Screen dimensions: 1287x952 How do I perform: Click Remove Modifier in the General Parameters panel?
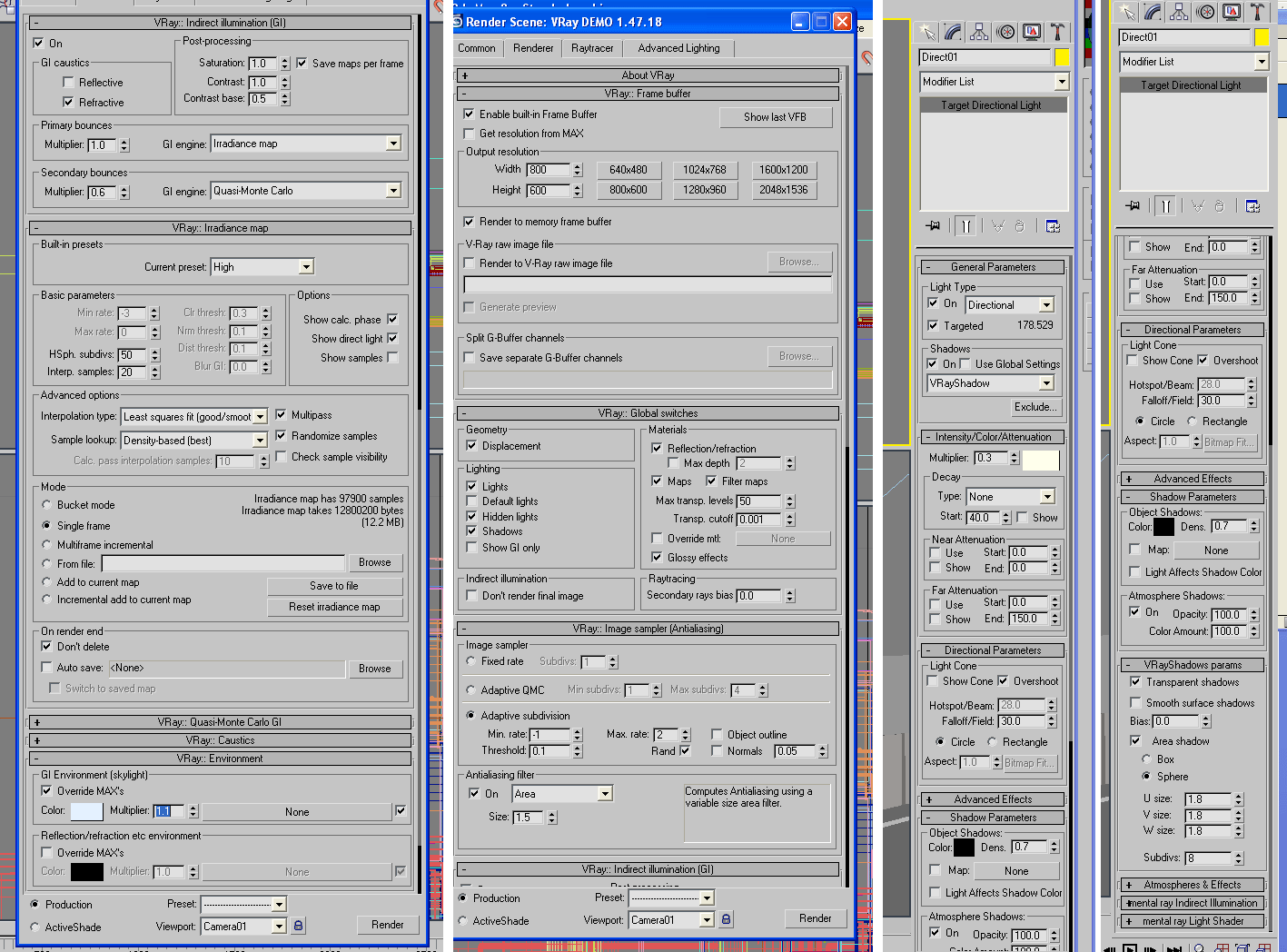pyautogui.click(x=1019, y=226)
